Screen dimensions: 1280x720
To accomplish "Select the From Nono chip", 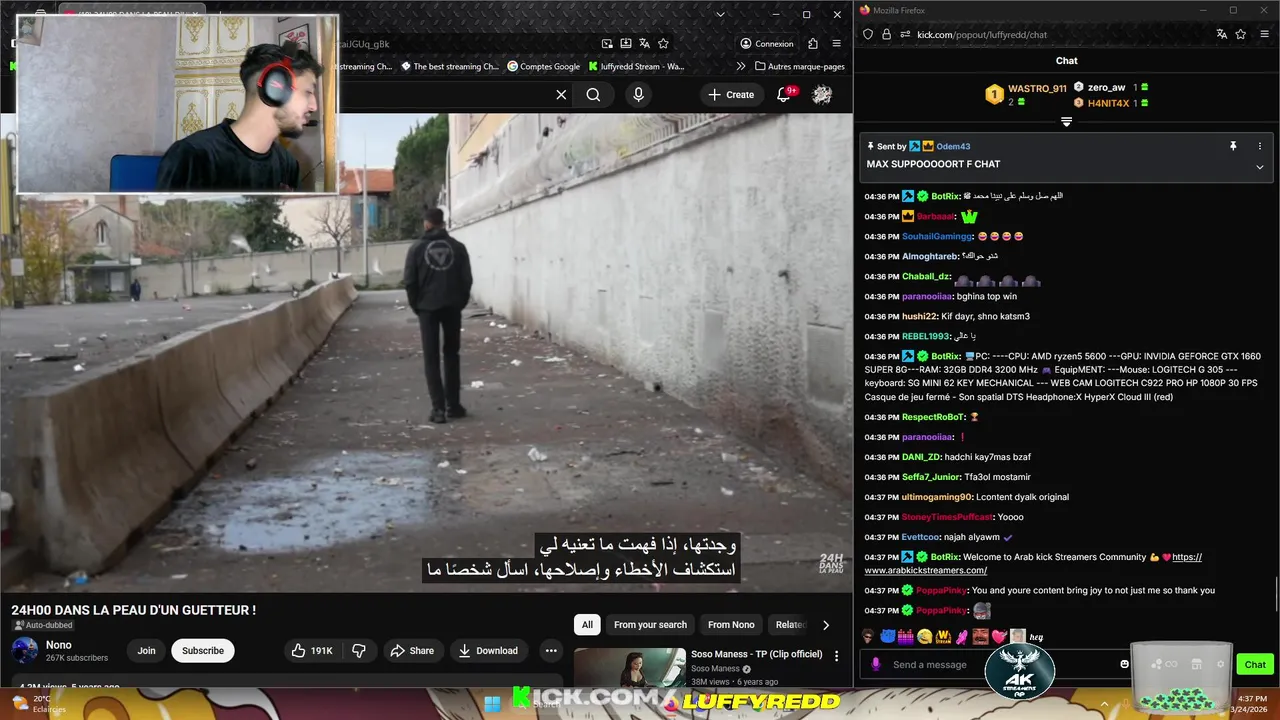I will pyautogui.click(x=731, y=625).
